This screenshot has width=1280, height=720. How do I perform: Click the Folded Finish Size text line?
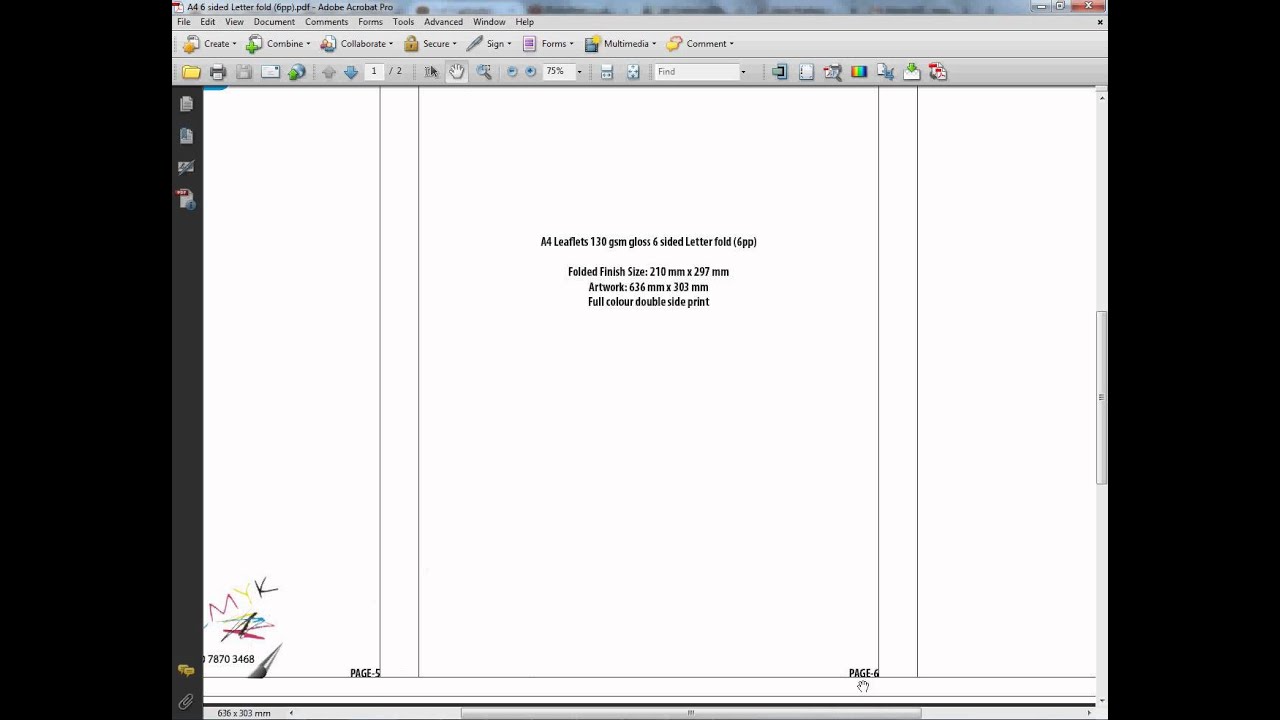pos(648,272)
